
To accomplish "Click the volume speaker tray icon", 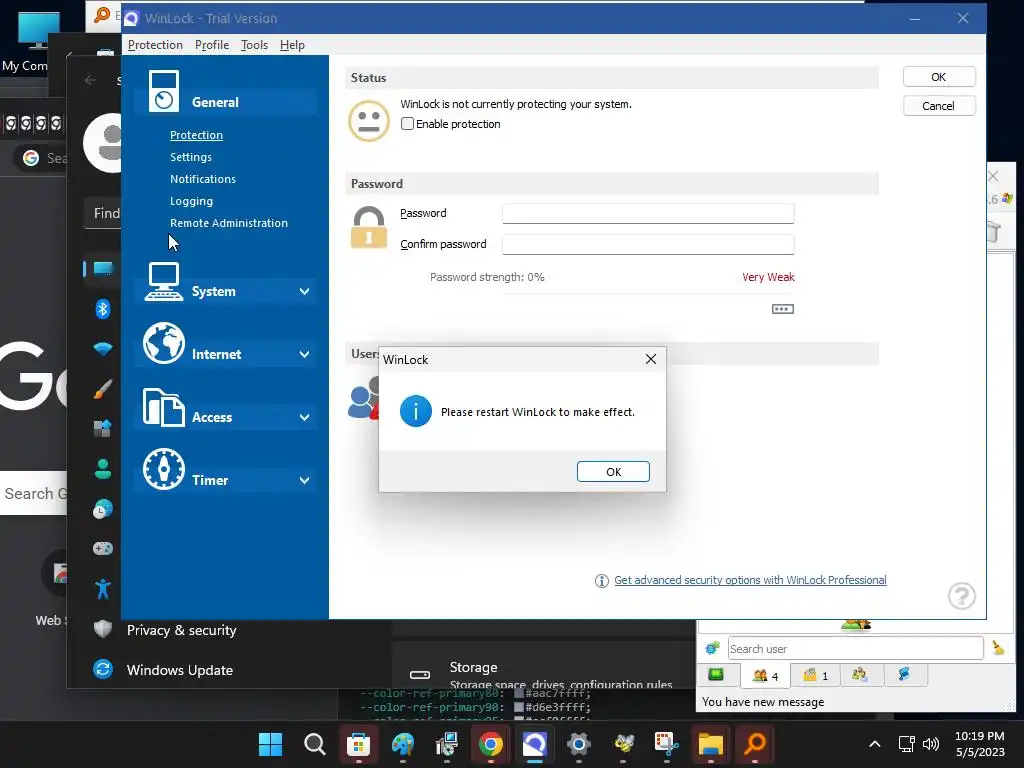I will (931, 744).
